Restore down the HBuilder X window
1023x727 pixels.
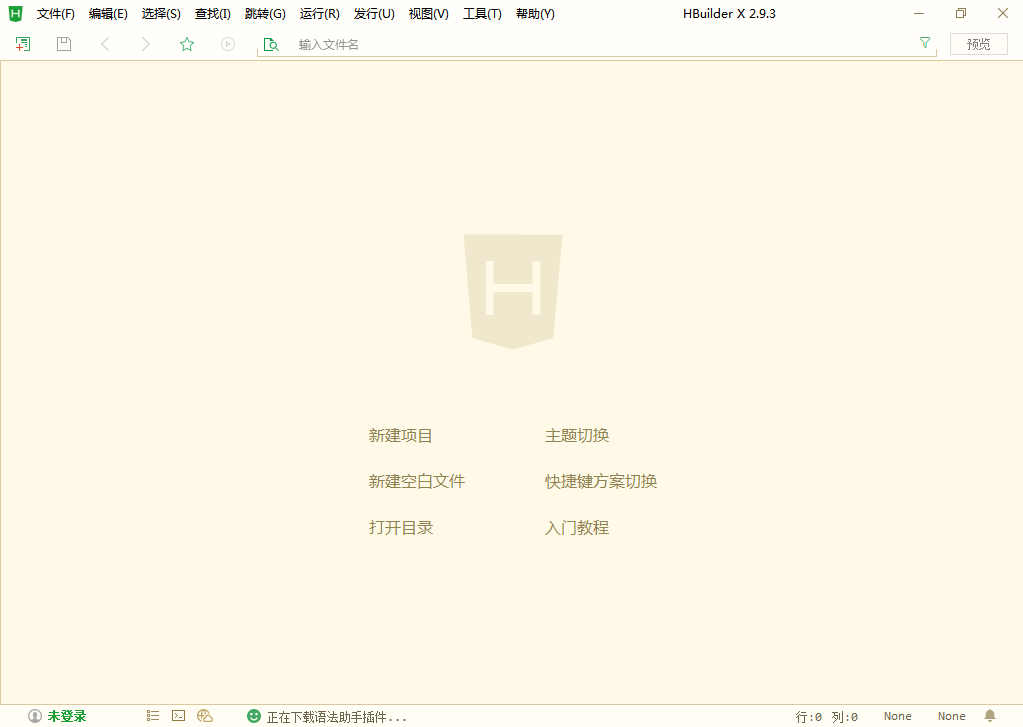[961, 13]
